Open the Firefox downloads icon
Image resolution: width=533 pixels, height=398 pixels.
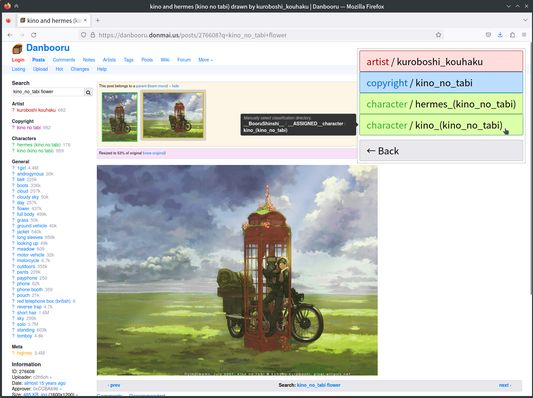[500, 35]
